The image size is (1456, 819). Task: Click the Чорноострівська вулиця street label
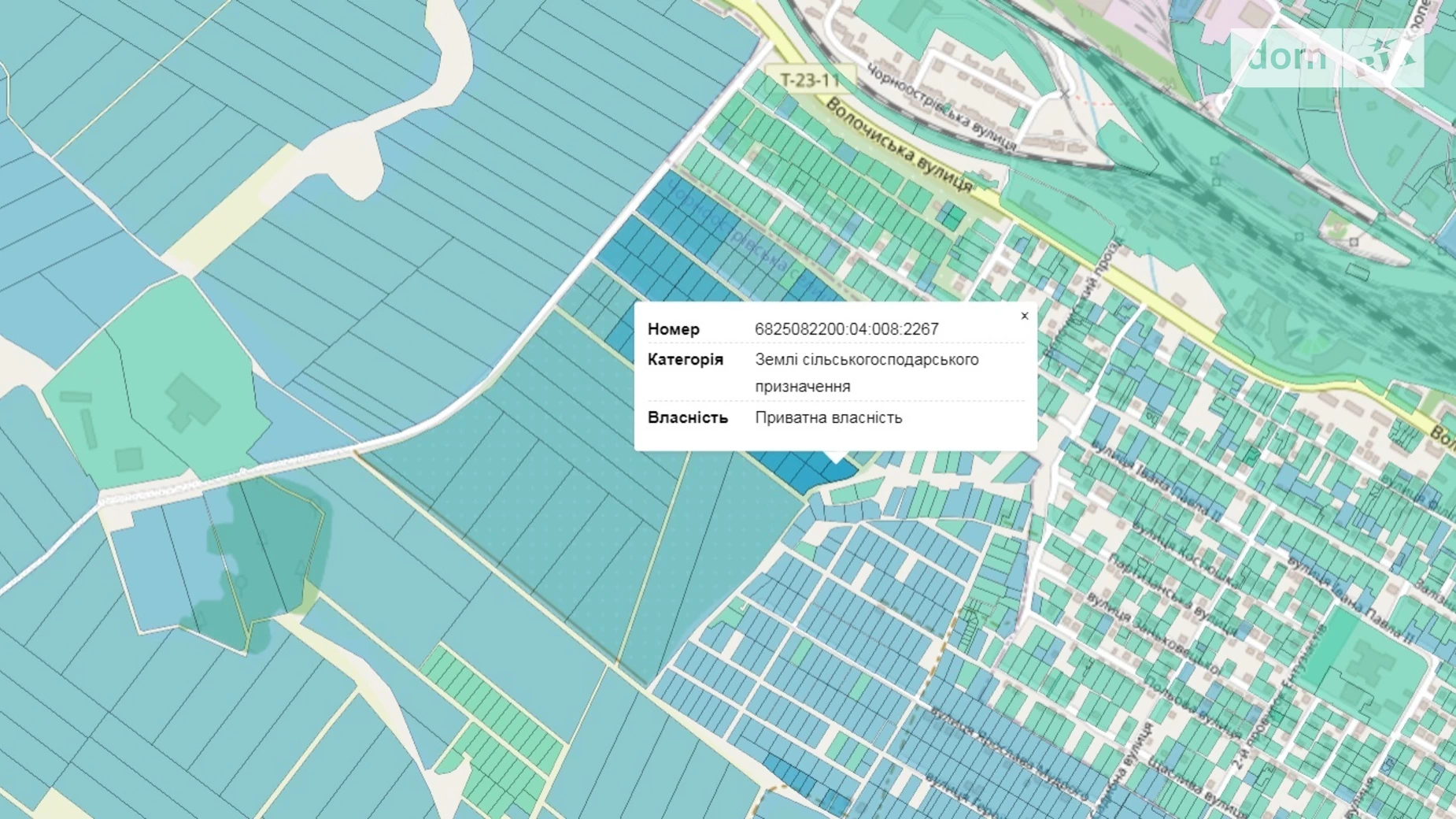[x=940, y=106]
